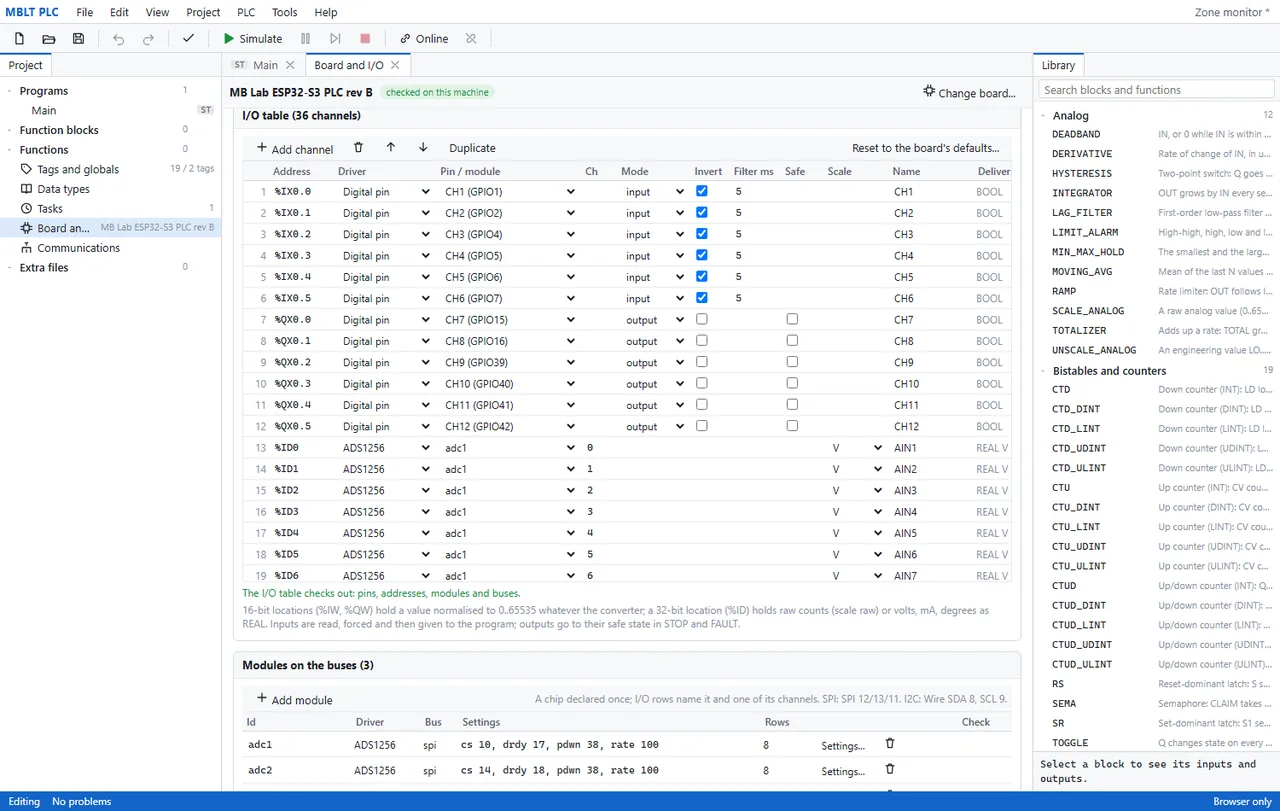Click the new file icon in toolbar
Viewport: 1280px width, 811px height.
tap(19, 39)
